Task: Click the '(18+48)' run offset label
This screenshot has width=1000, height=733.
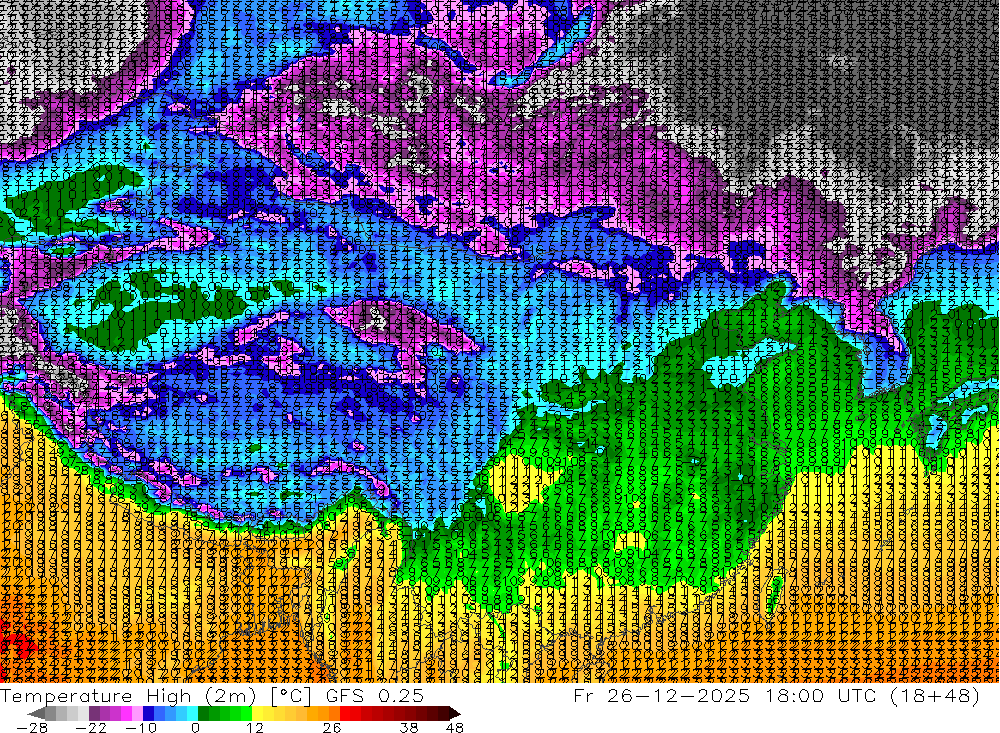Action: (x=935, y=696)
